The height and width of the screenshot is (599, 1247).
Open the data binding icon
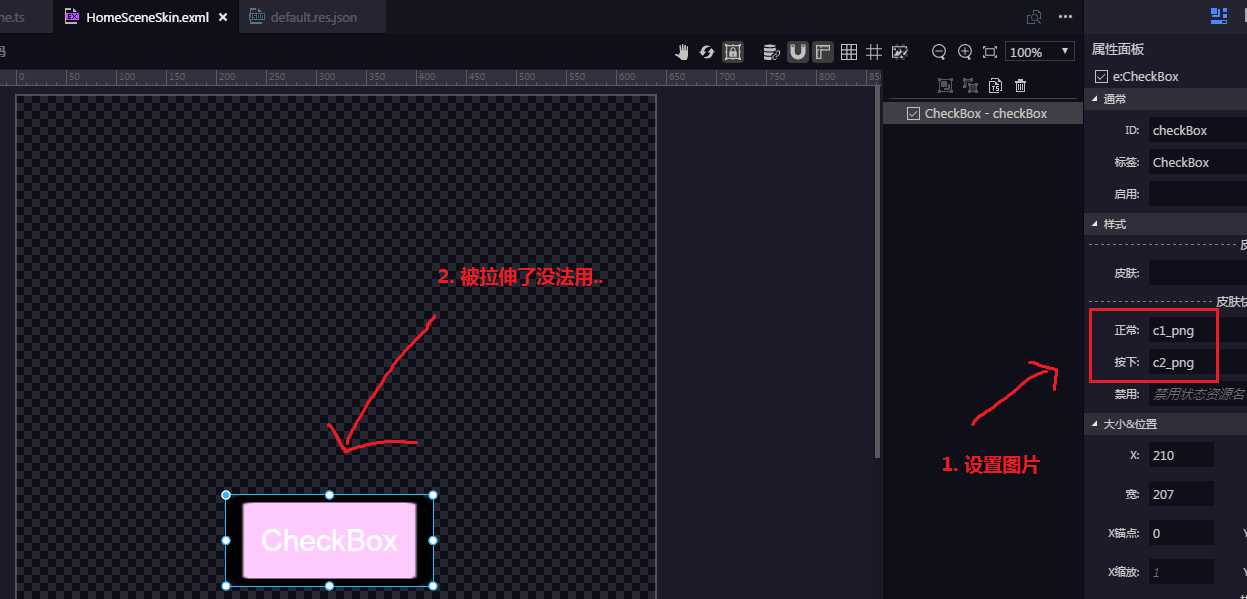click(x=772, y=52)
